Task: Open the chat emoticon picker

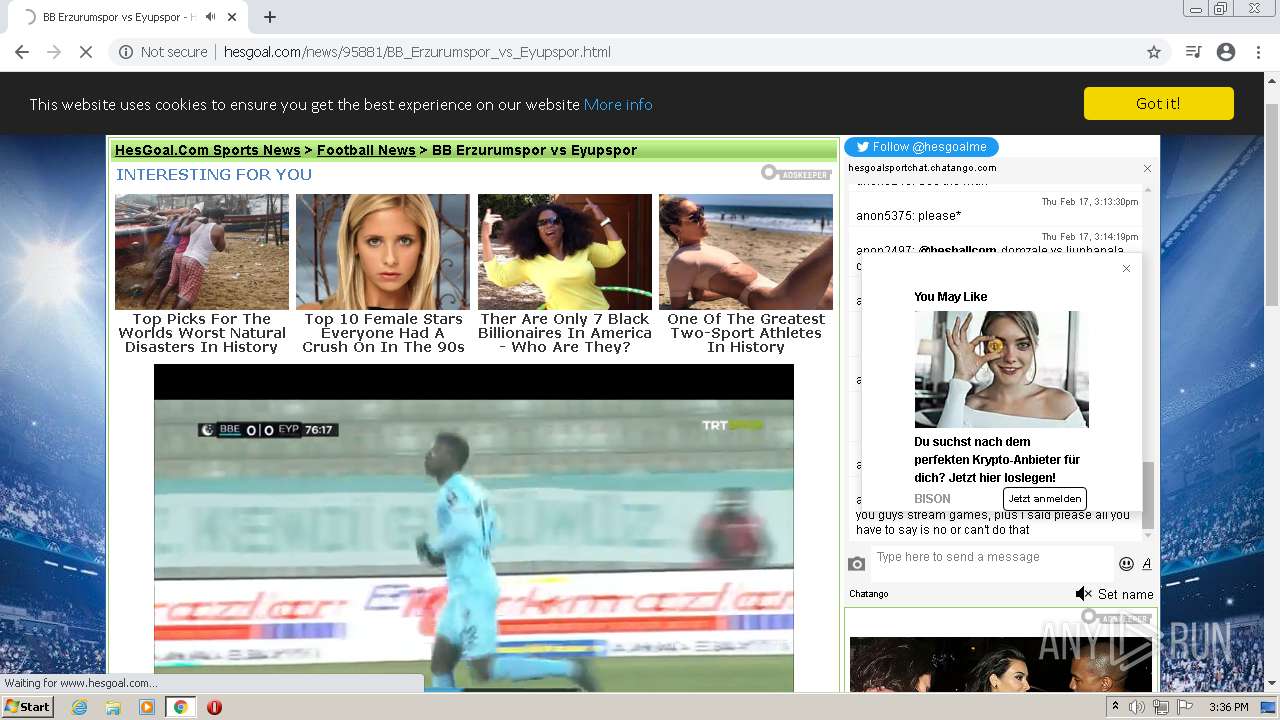Action: point(1126,564)
